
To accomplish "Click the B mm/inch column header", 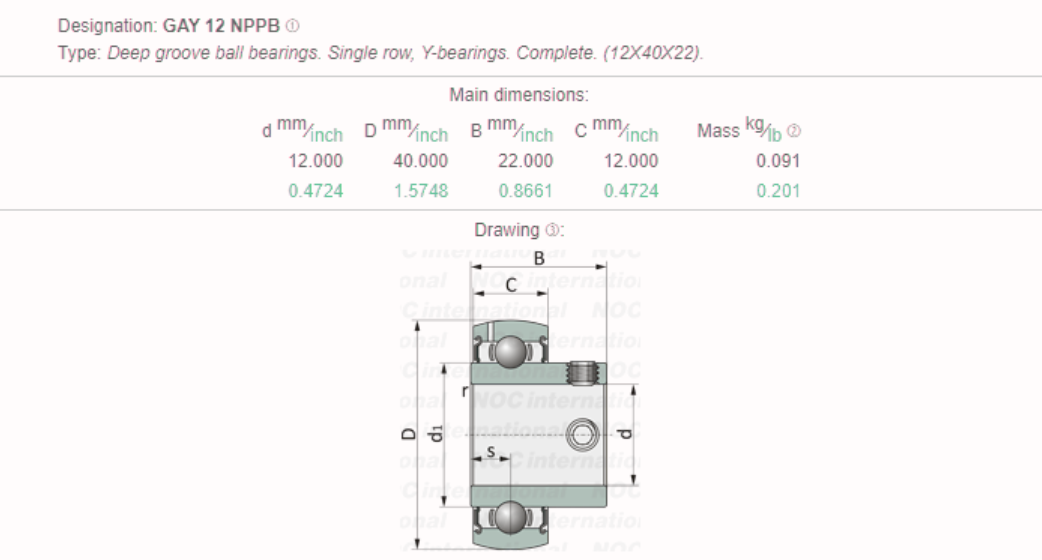I will 511,131.
